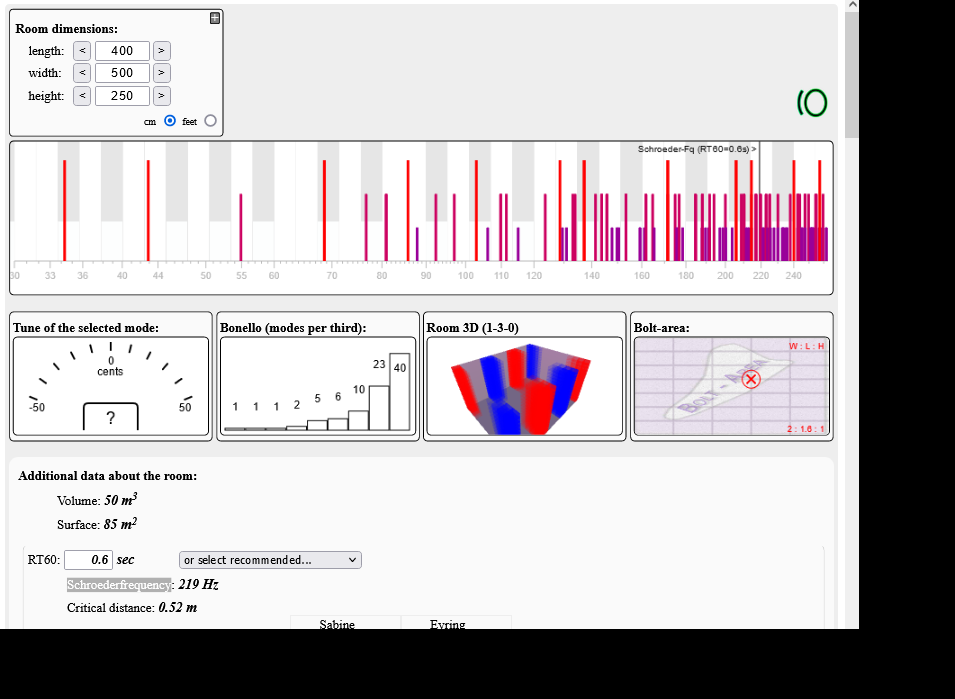
Task: Click the expand icon in Room dimensions panel
Action: click(215, 18)
